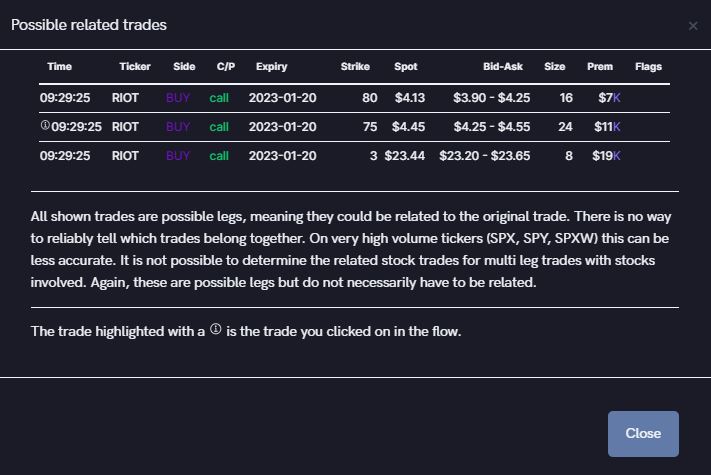Click the info icon beside 09:29:25 row
The width and height of the screenshot is (711, 475).
[x=45, y=127]
